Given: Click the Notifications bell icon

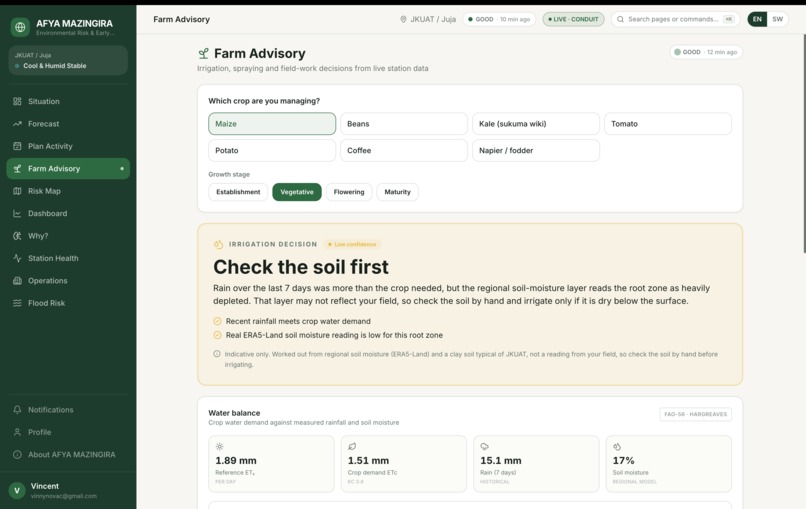Looking at the screenshot, I should pos(17,410).
